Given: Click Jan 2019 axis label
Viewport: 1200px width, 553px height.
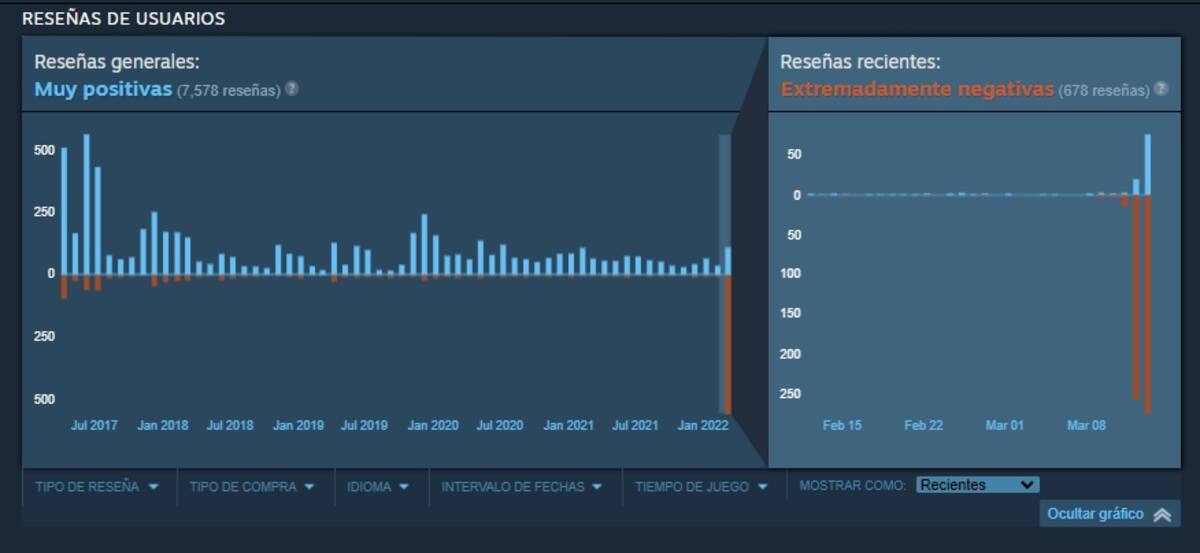Looking at the screenshot, I should tap(298, 425).
